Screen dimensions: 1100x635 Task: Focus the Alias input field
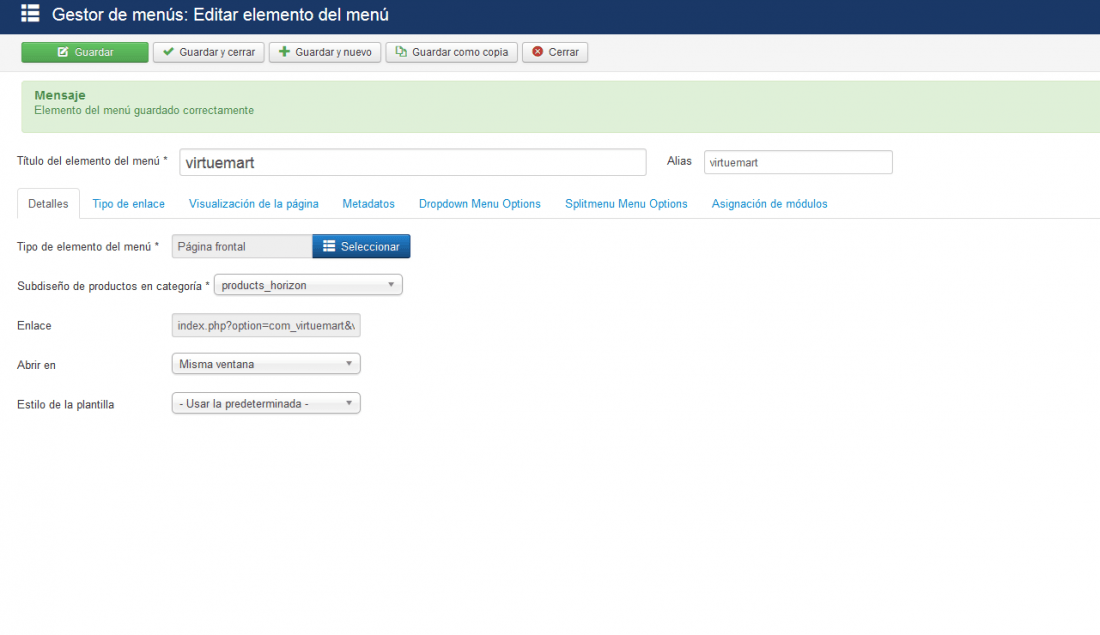tap(798, 162)
